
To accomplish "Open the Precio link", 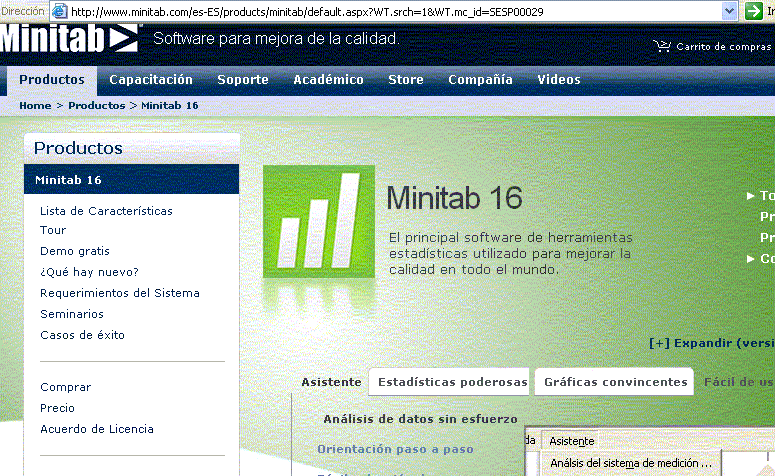I will 57,408.
